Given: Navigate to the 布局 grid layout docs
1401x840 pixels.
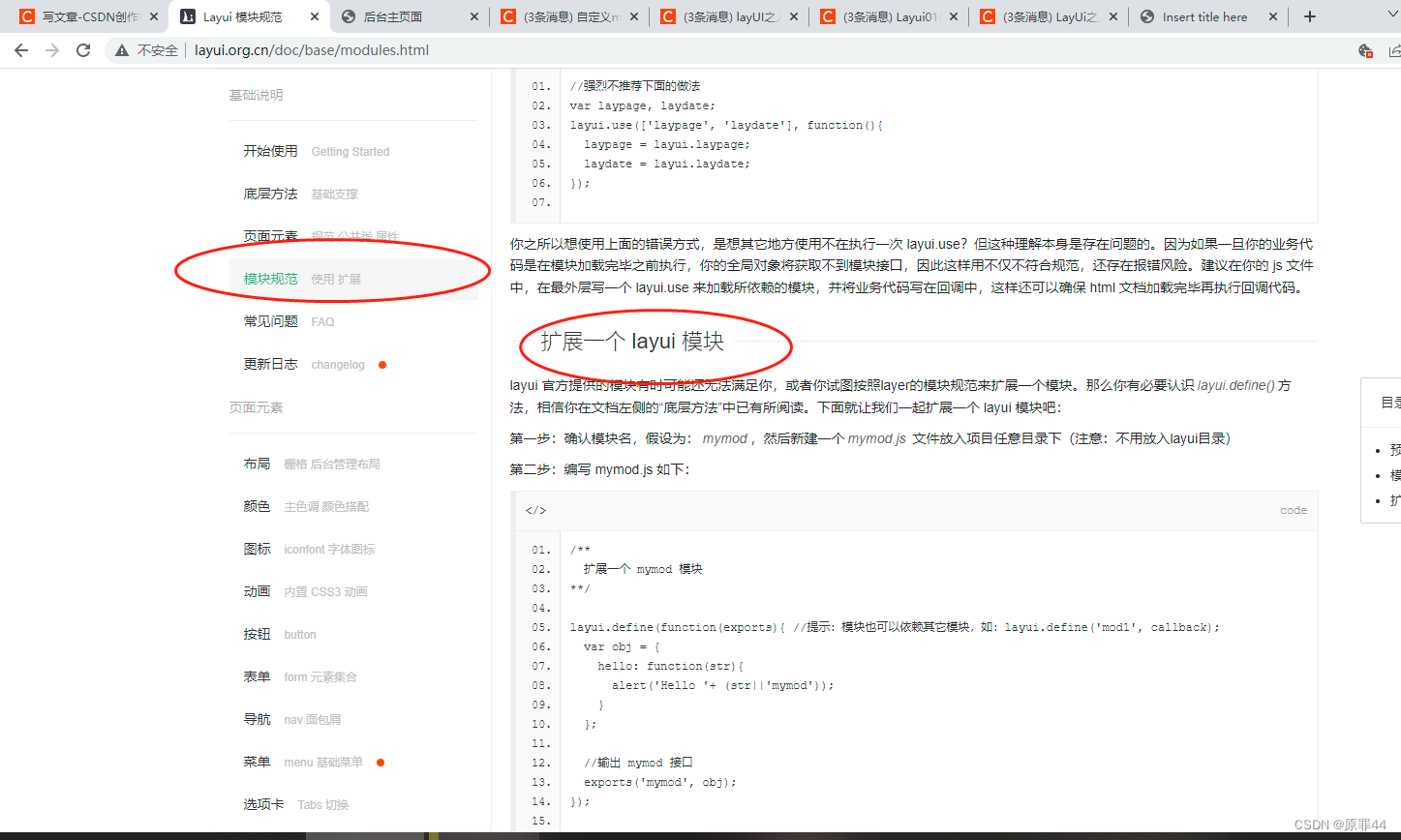Looking at the screenshot, I should pos(258,463).
